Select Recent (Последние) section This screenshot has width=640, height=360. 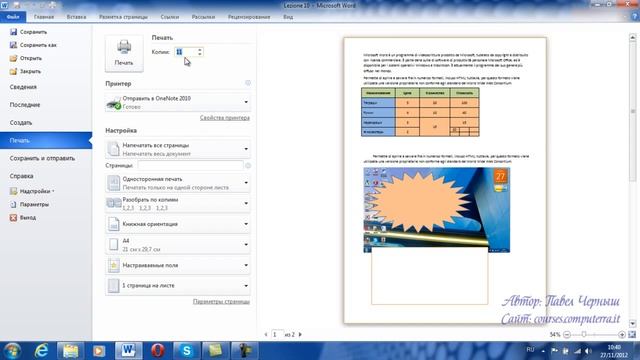25,105
